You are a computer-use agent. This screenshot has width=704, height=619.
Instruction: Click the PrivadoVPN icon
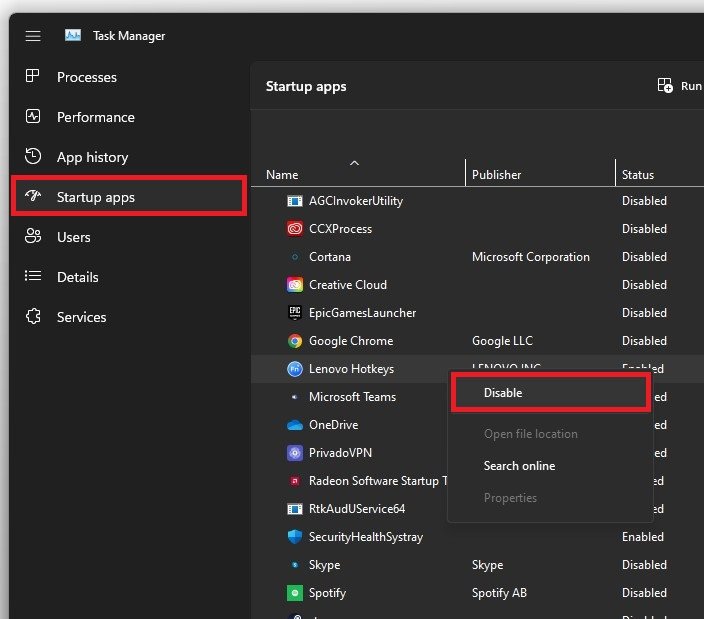tap(295, 453)
